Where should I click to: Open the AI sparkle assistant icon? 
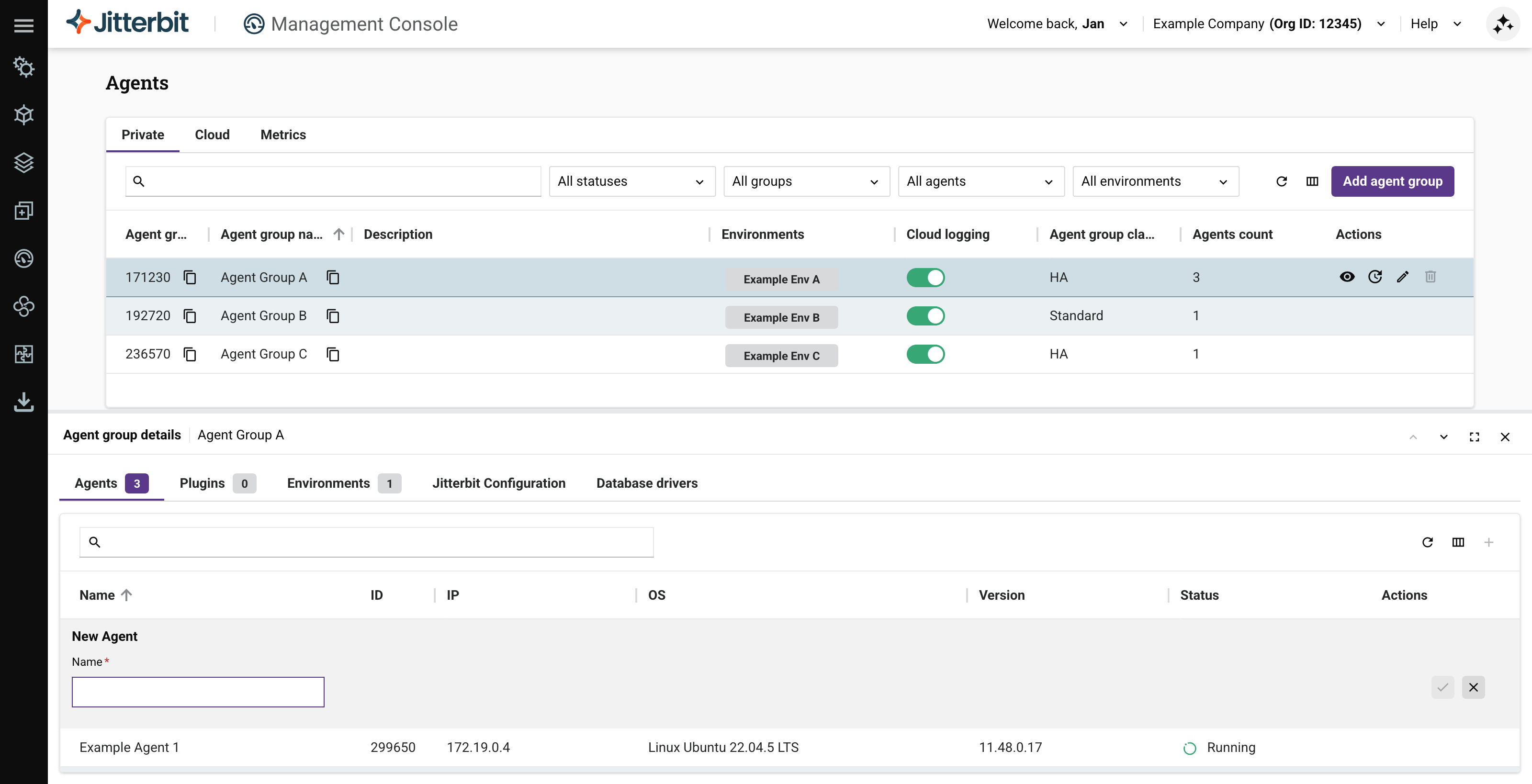[1502, 24]
